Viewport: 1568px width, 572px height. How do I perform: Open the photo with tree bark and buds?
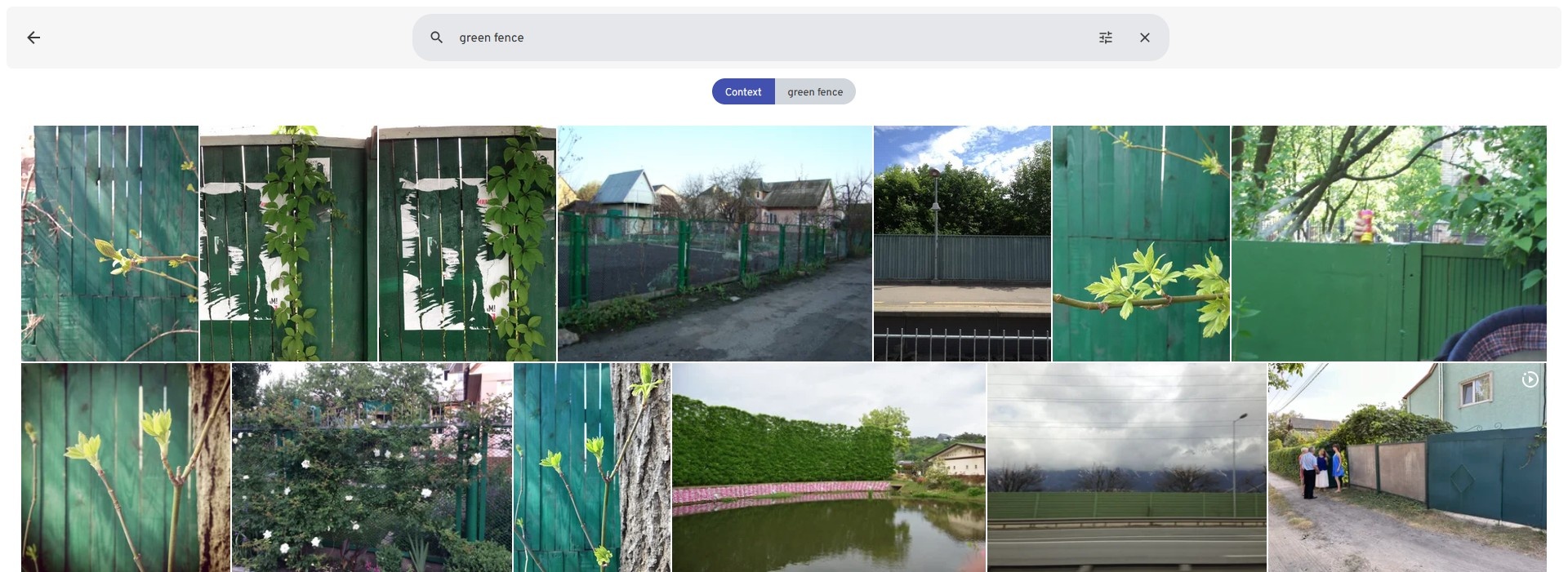tap(592, 468)
